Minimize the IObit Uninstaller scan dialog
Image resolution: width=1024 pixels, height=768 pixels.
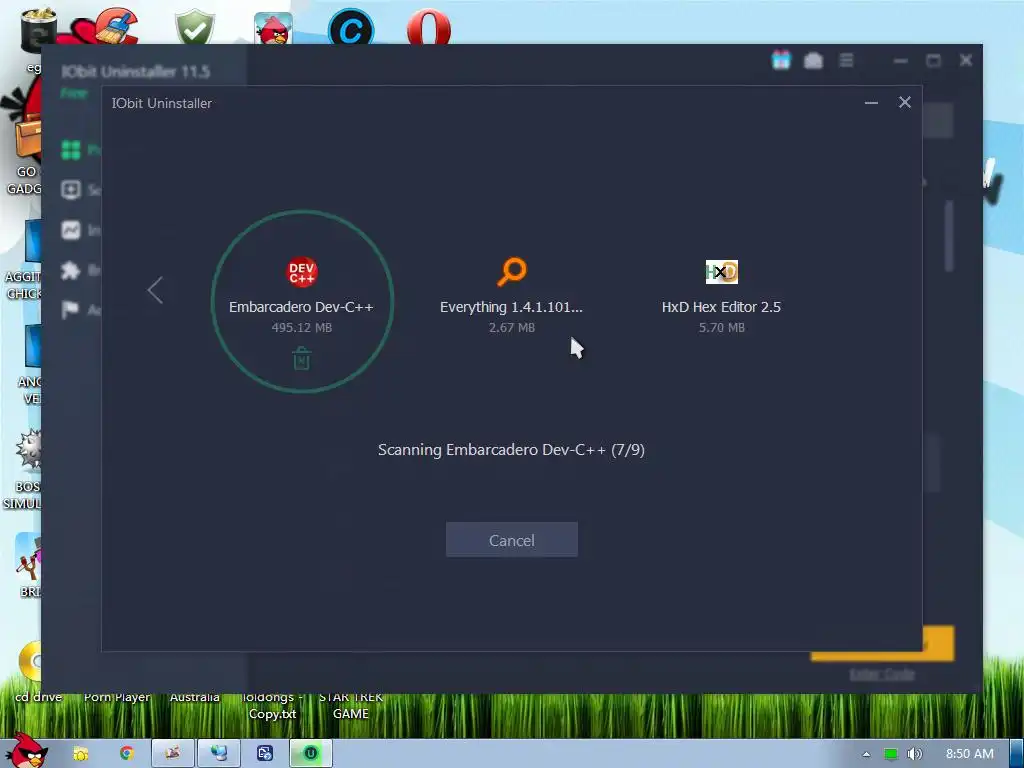(871, 103)
